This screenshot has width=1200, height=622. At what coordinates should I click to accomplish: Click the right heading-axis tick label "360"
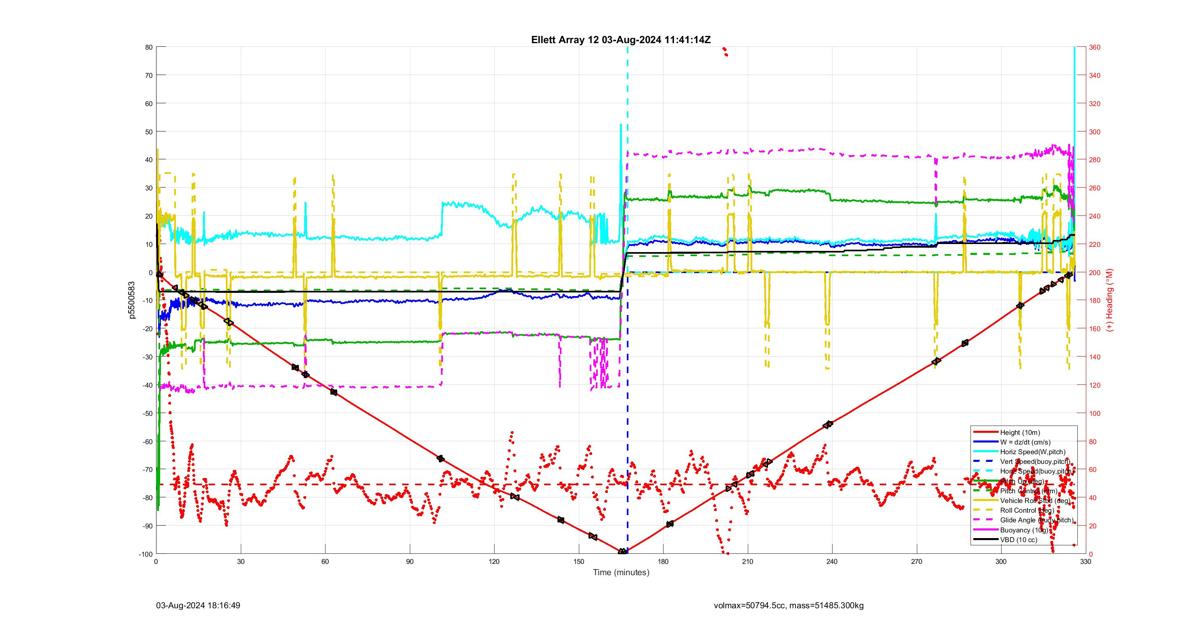(x=1096, y=47)
